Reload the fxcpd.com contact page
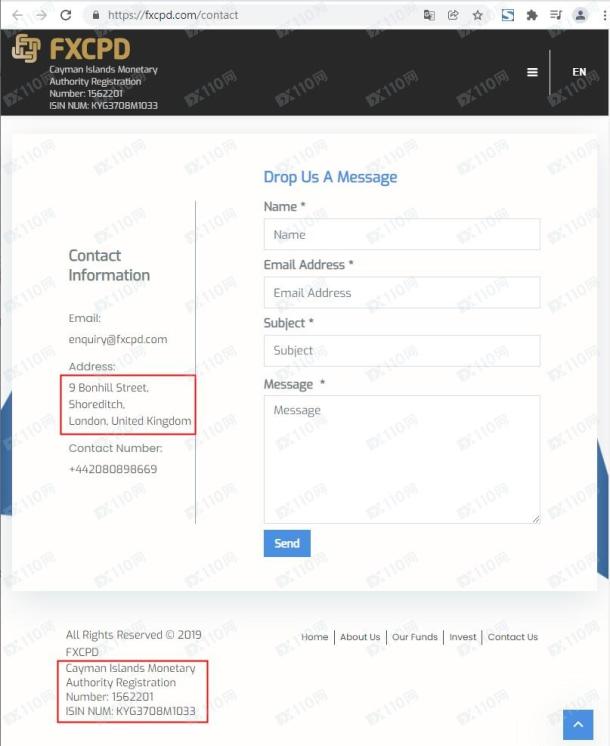 coord(66,15)
